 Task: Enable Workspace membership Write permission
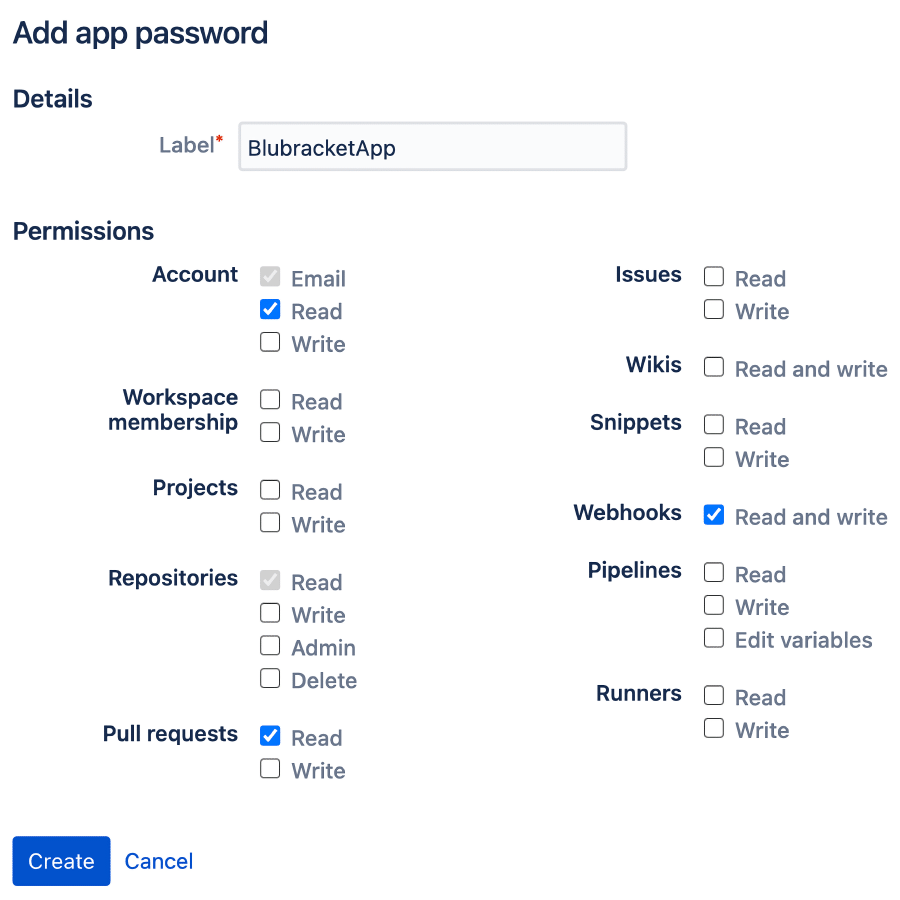[x=270, y=433]
